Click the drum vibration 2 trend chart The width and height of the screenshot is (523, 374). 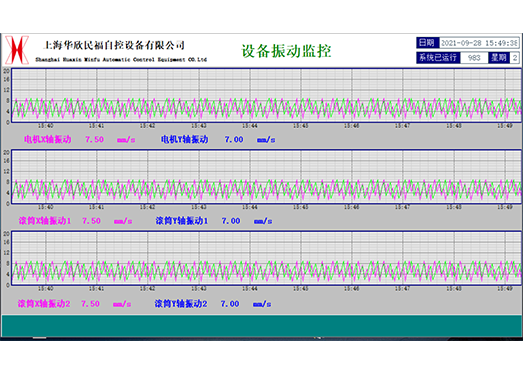[266, 258]
